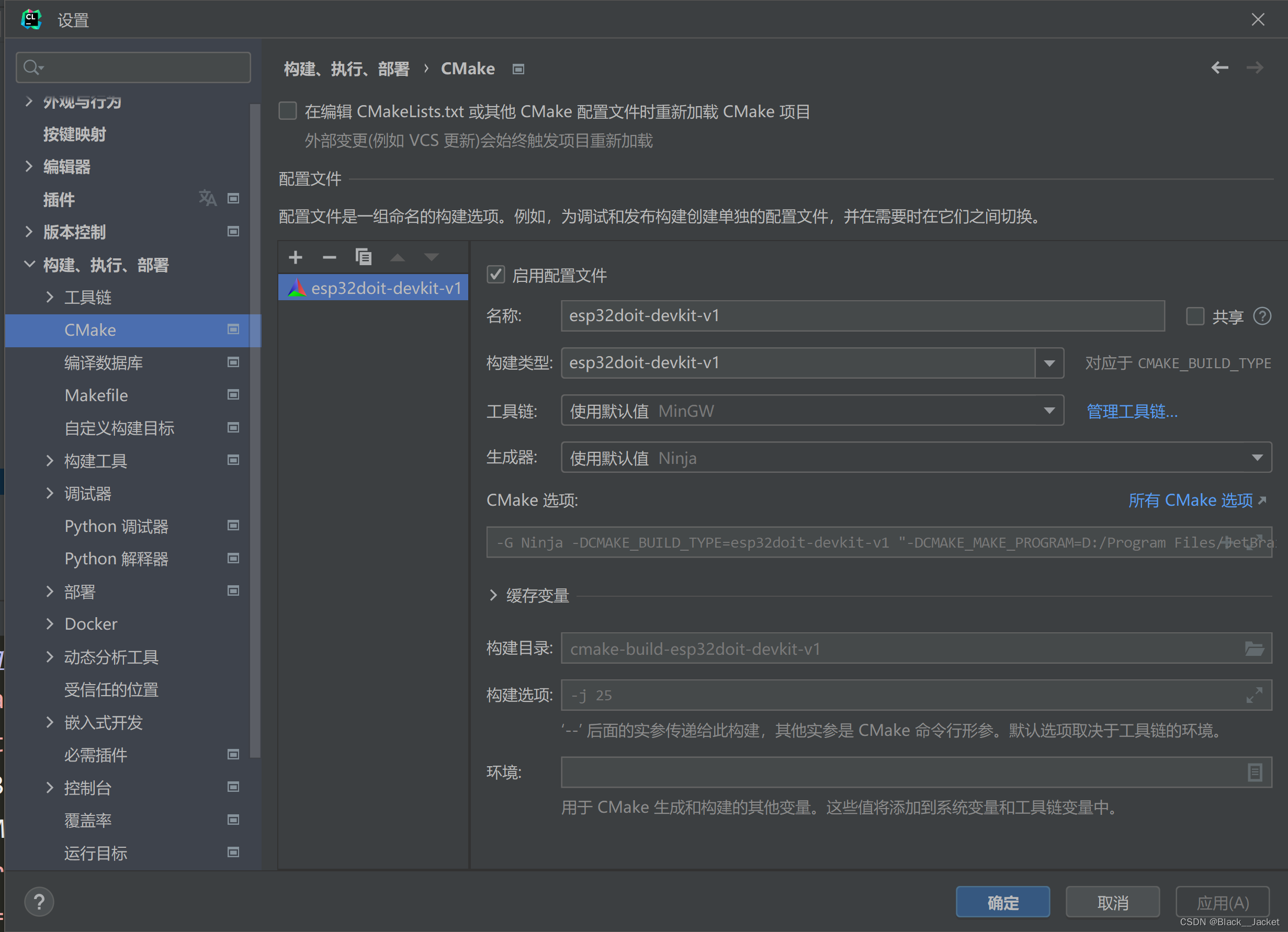
Task: Click the add profile plus icon
Action: tap(295, 258)
